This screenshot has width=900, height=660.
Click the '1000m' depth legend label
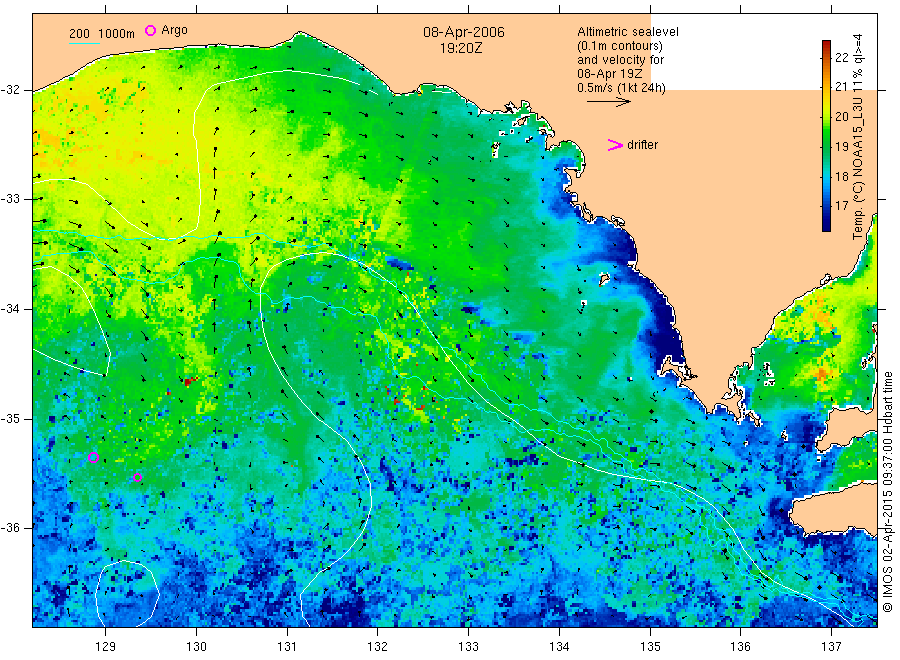pos(116,34)
